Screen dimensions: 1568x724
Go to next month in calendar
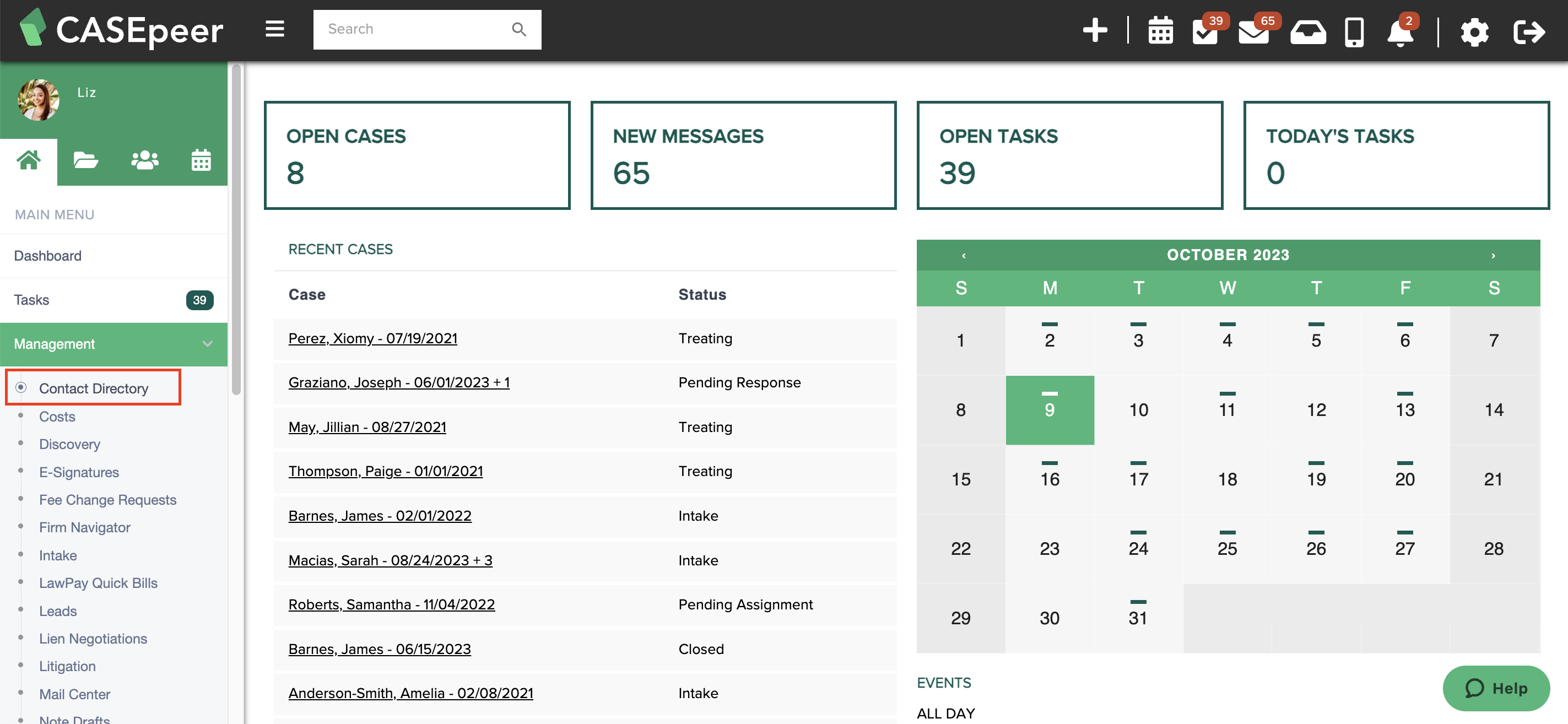(x=1493, y=255)
